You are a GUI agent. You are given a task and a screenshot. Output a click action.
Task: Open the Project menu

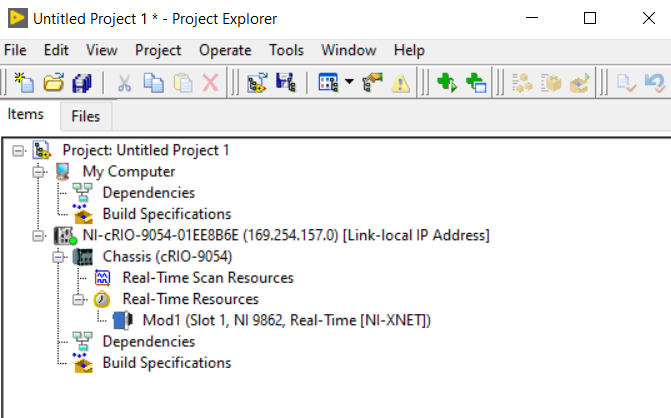coord(158,50)
